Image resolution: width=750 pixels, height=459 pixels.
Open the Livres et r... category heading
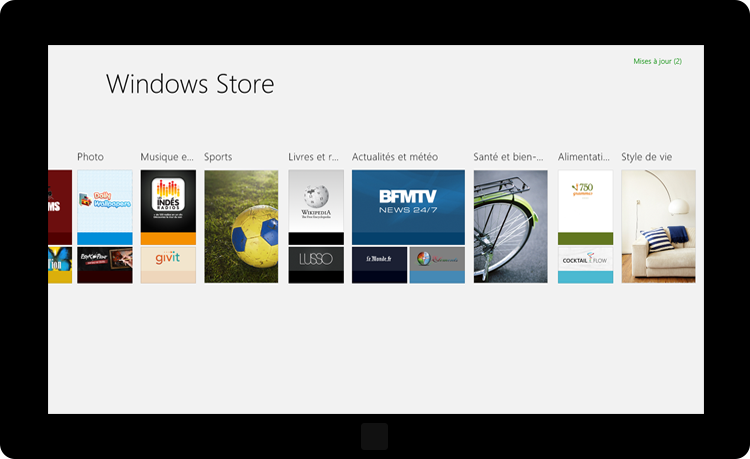(x=313, y=157)
